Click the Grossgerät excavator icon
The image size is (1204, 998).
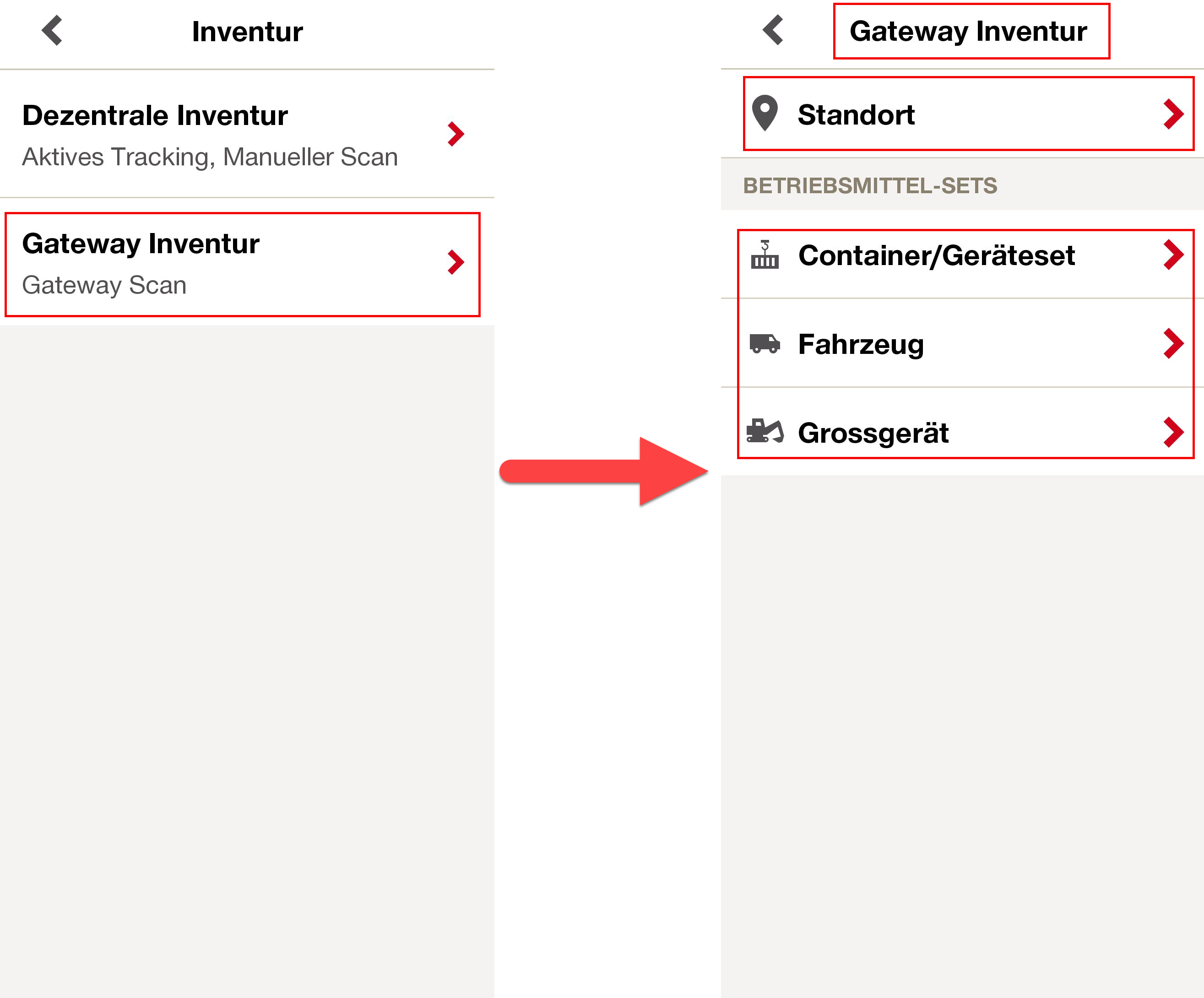pyautogui.click(x=765, y=430)
